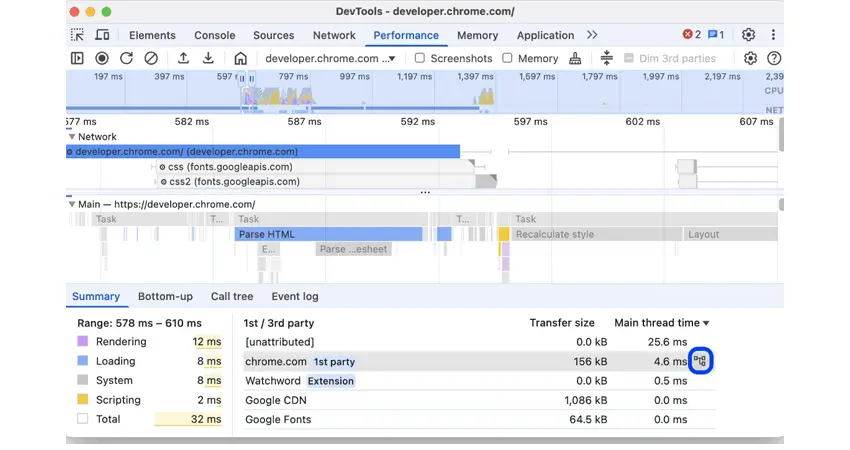This screenshot has width=850, height=450.
Task: Click the flame chart vertical scrollbar
Action: pyautogui.click(x=781, y=204)
